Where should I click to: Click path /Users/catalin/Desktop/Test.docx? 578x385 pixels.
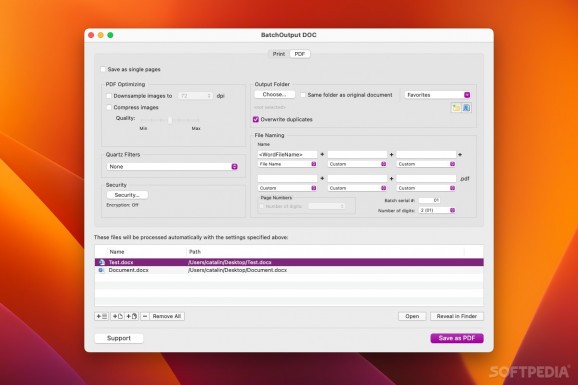click(230, 262)
